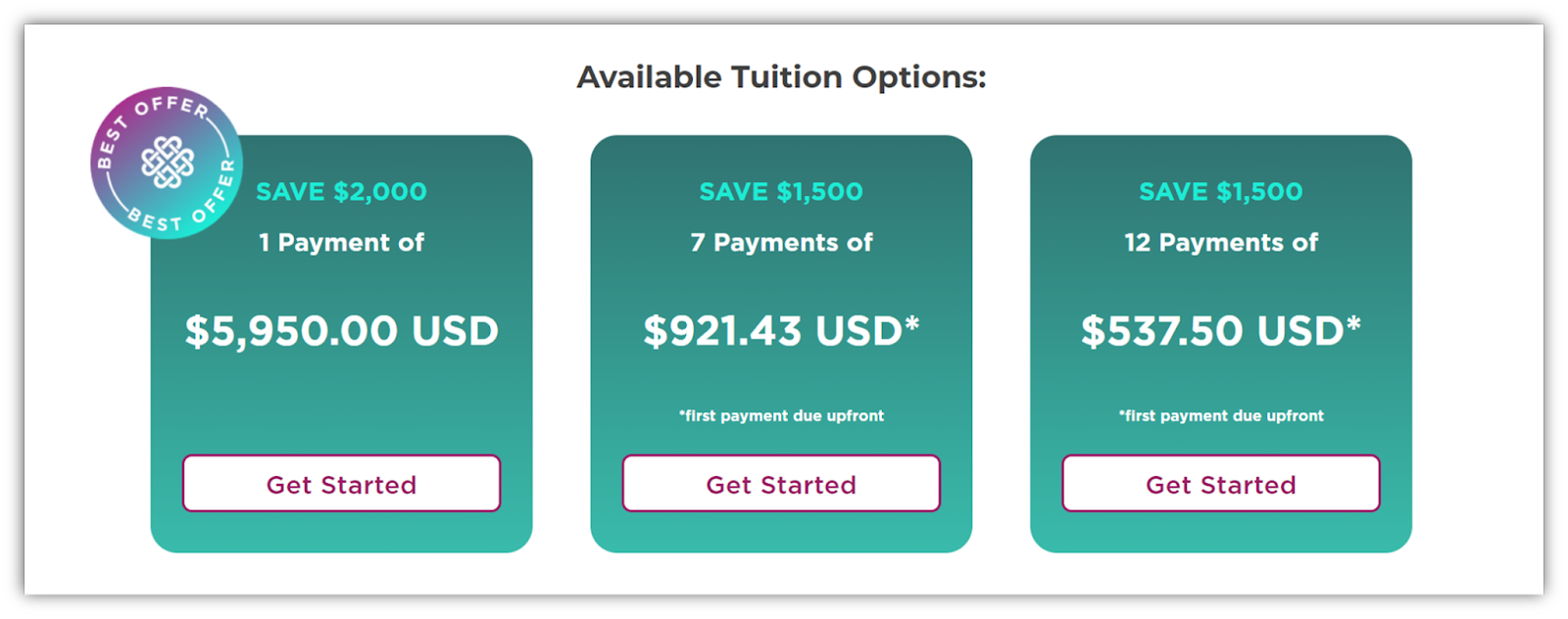Viewport: 1568px width, 619px height.
Task: Click the "12 Payments of" text
Action: 1221,242
